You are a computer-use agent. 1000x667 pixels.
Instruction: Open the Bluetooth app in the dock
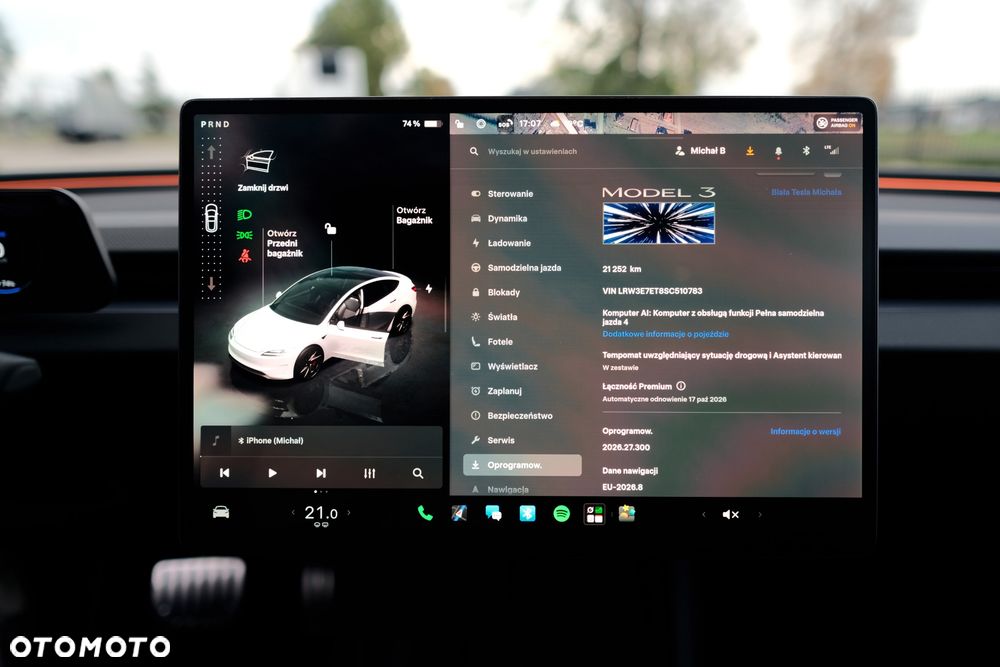[x=527, y=513]
